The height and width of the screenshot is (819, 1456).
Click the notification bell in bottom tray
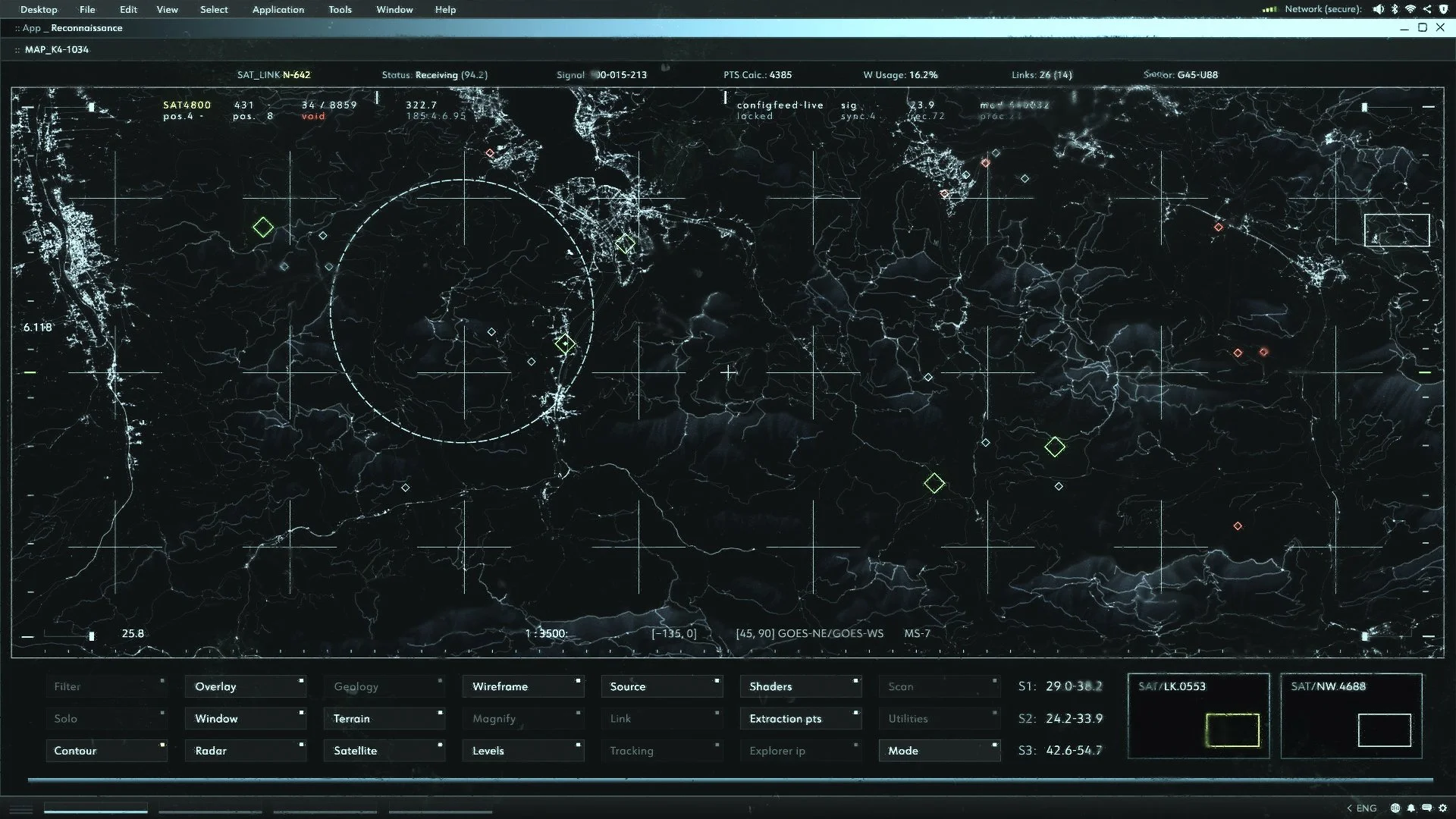point(1411,808)
